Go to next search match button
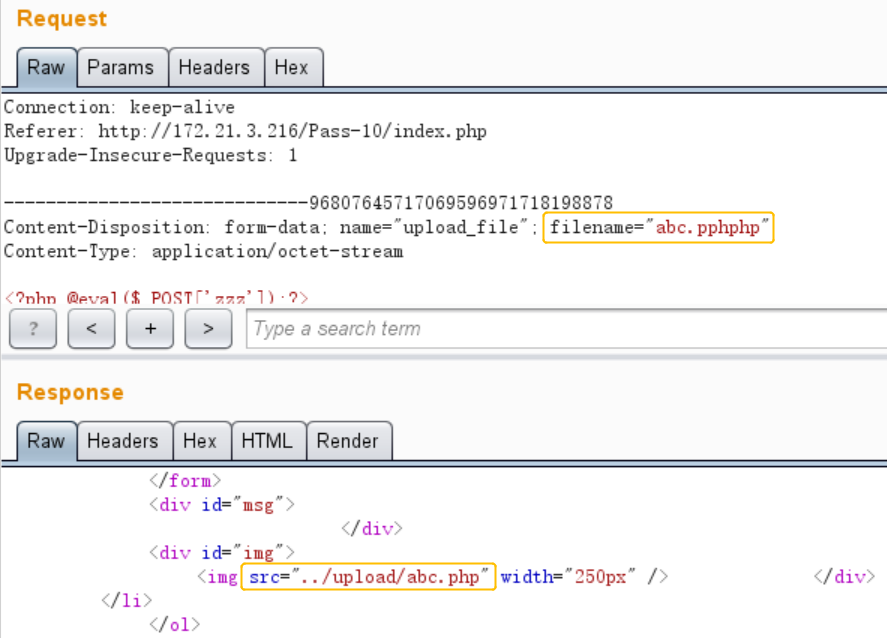 point(209,329)
